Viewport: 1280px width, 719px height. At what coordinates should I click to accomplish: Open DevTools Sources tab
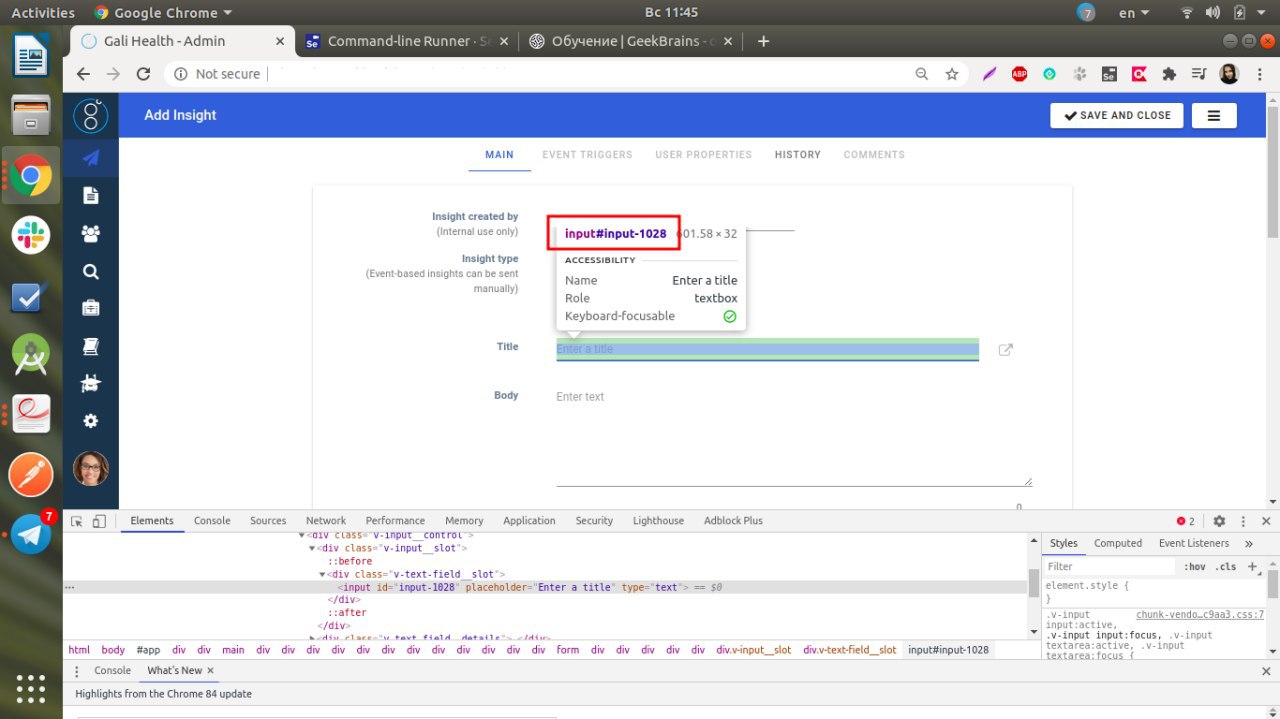[x=268, y=521]
